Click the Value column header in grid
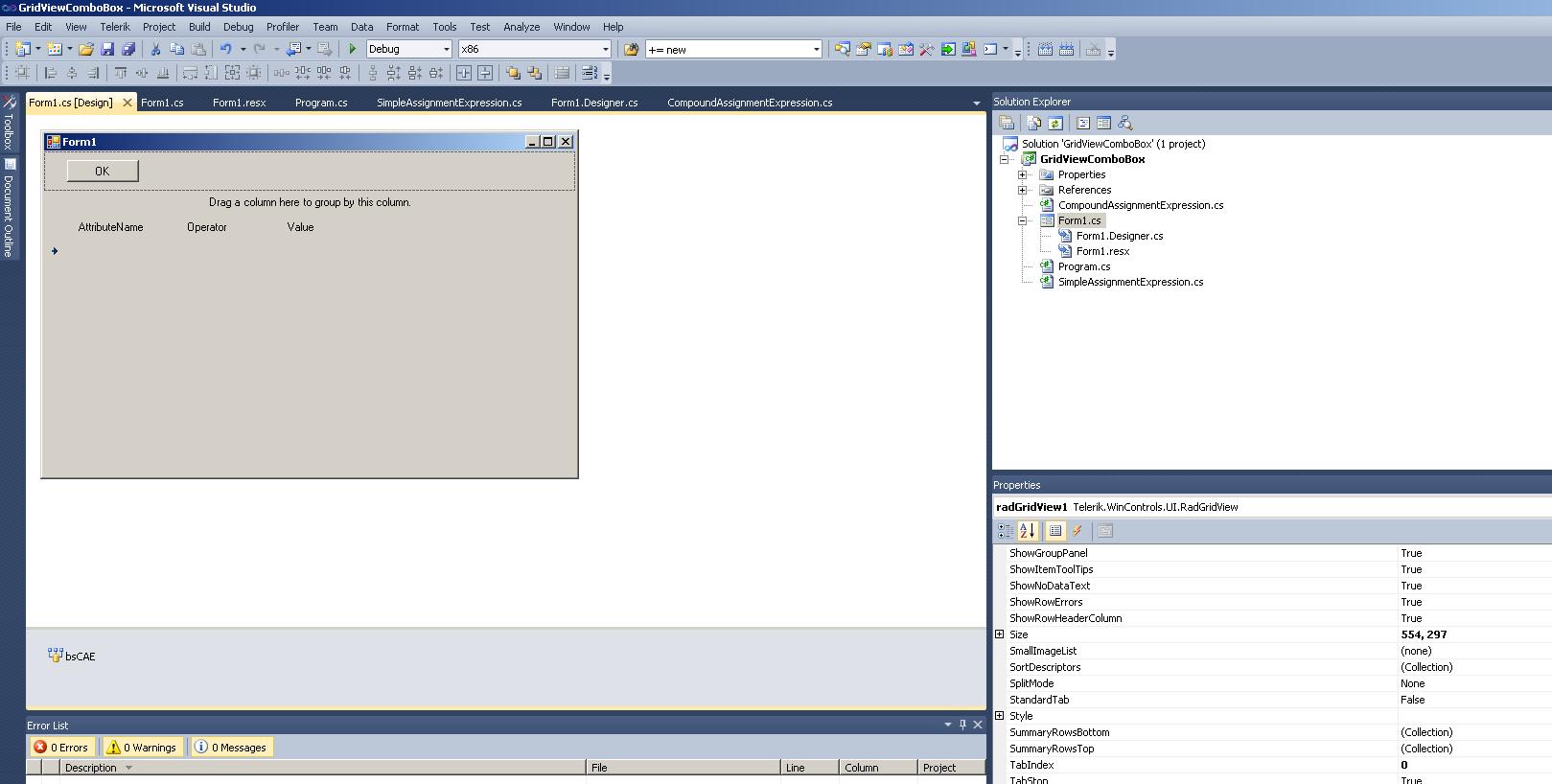 301,227
